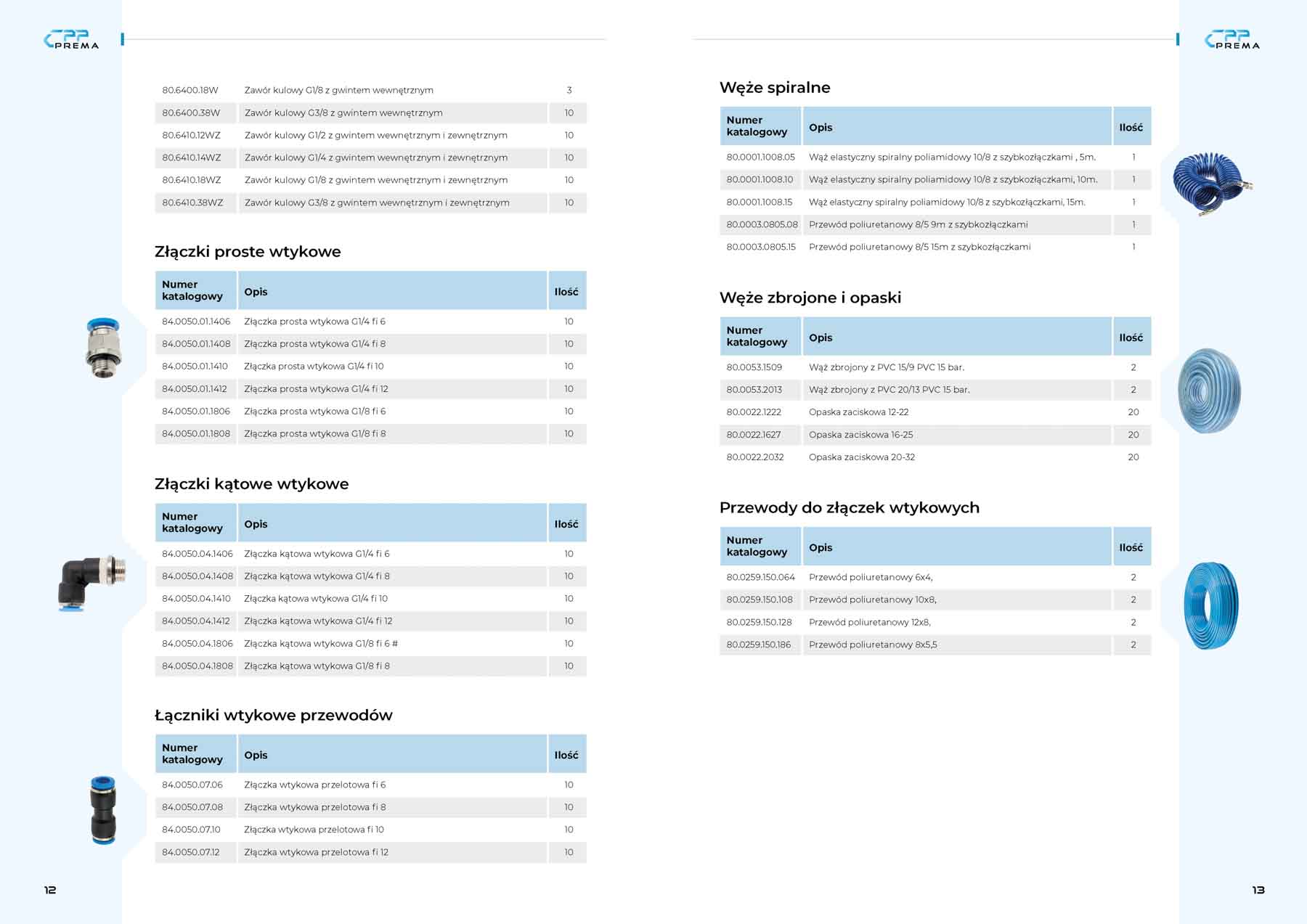
Task: Click page number 12 at the bottom left
Action: [50, 890]
